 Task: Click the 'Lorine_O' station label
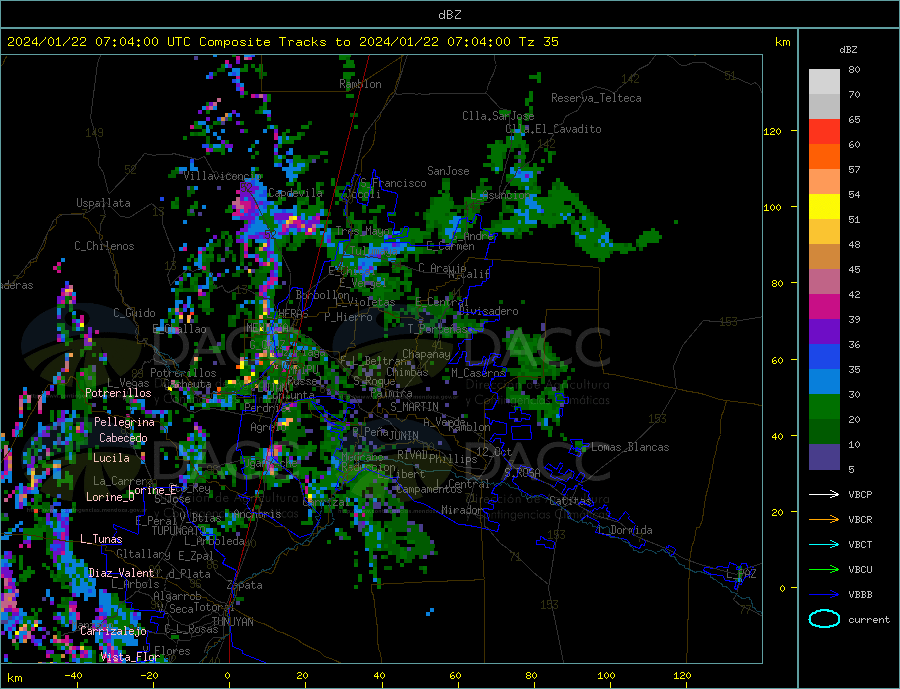click(110, 497)
